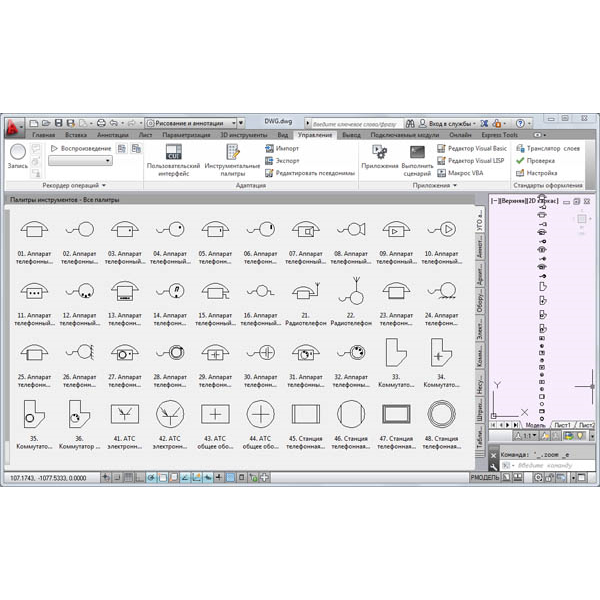Insert symbol 01. Аппарат телефонный
600x600 pixels.
pos(34,242)
